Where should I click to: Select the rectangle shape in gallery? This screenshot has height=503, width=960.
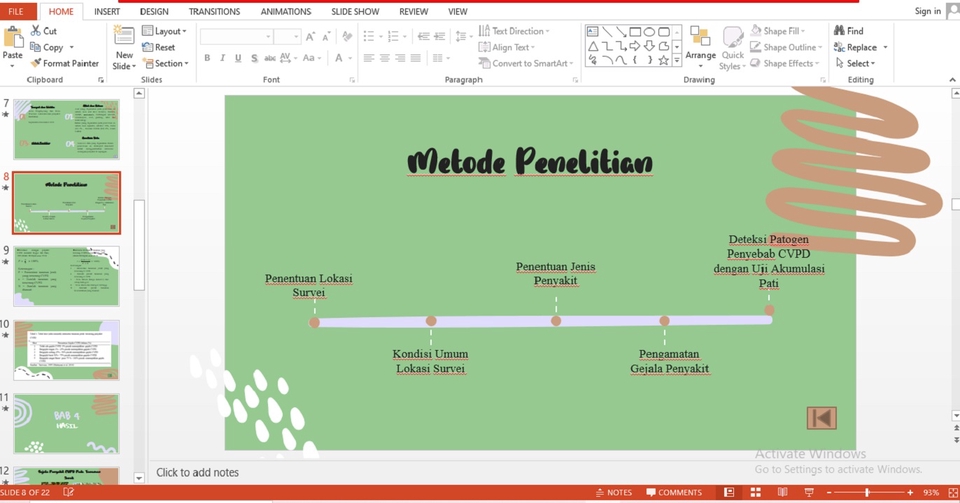(635, 31)
